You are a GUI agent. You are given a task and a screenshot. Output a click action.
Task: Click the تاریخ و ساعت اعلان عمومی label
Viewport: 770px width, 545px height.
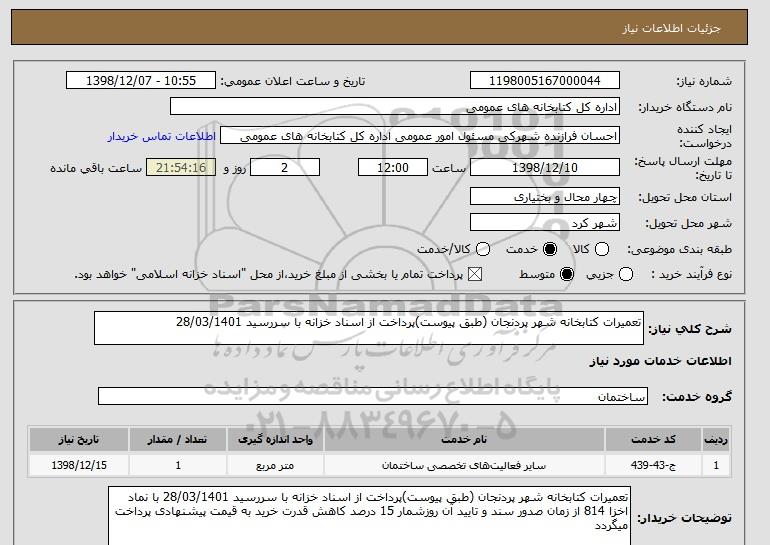click(x=293, y=81)
